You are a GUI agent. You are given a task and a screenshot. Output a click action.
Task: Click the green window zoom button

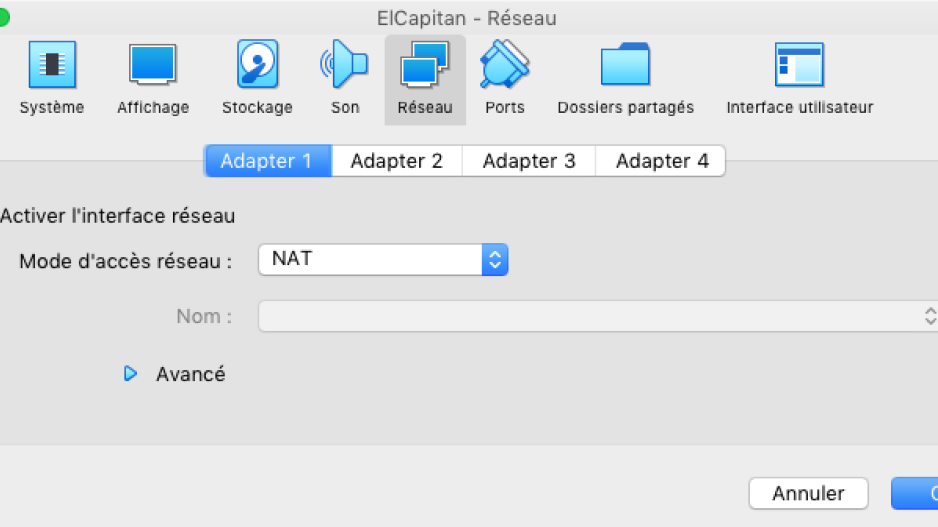(x=3, y=18)
